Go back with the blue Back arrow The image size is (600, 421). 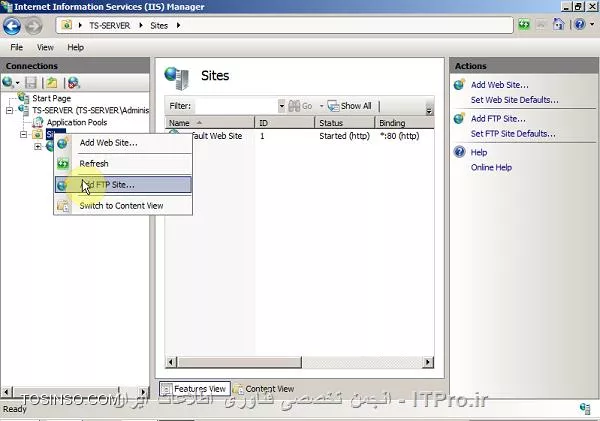click(x=12, y=26)
